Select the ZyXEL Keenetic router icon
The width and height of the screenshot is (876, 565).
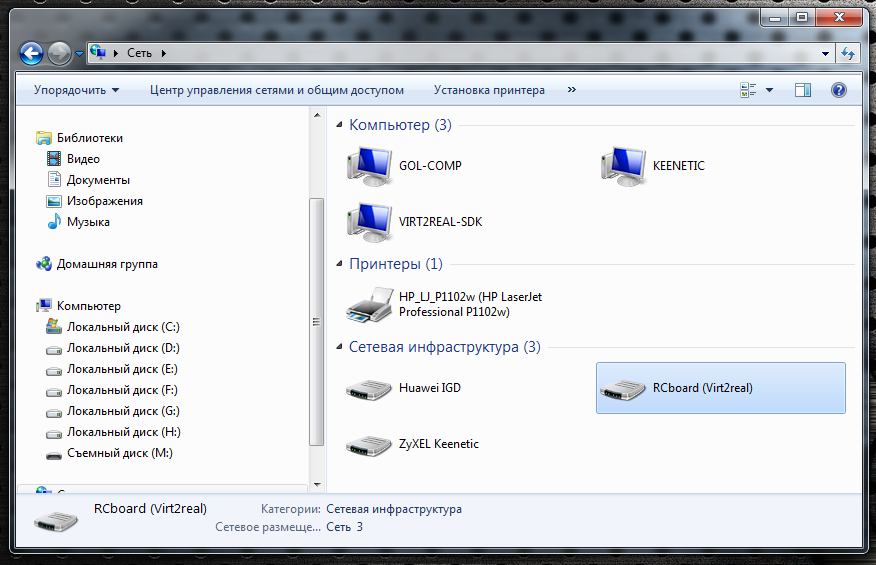click(369, 445)
